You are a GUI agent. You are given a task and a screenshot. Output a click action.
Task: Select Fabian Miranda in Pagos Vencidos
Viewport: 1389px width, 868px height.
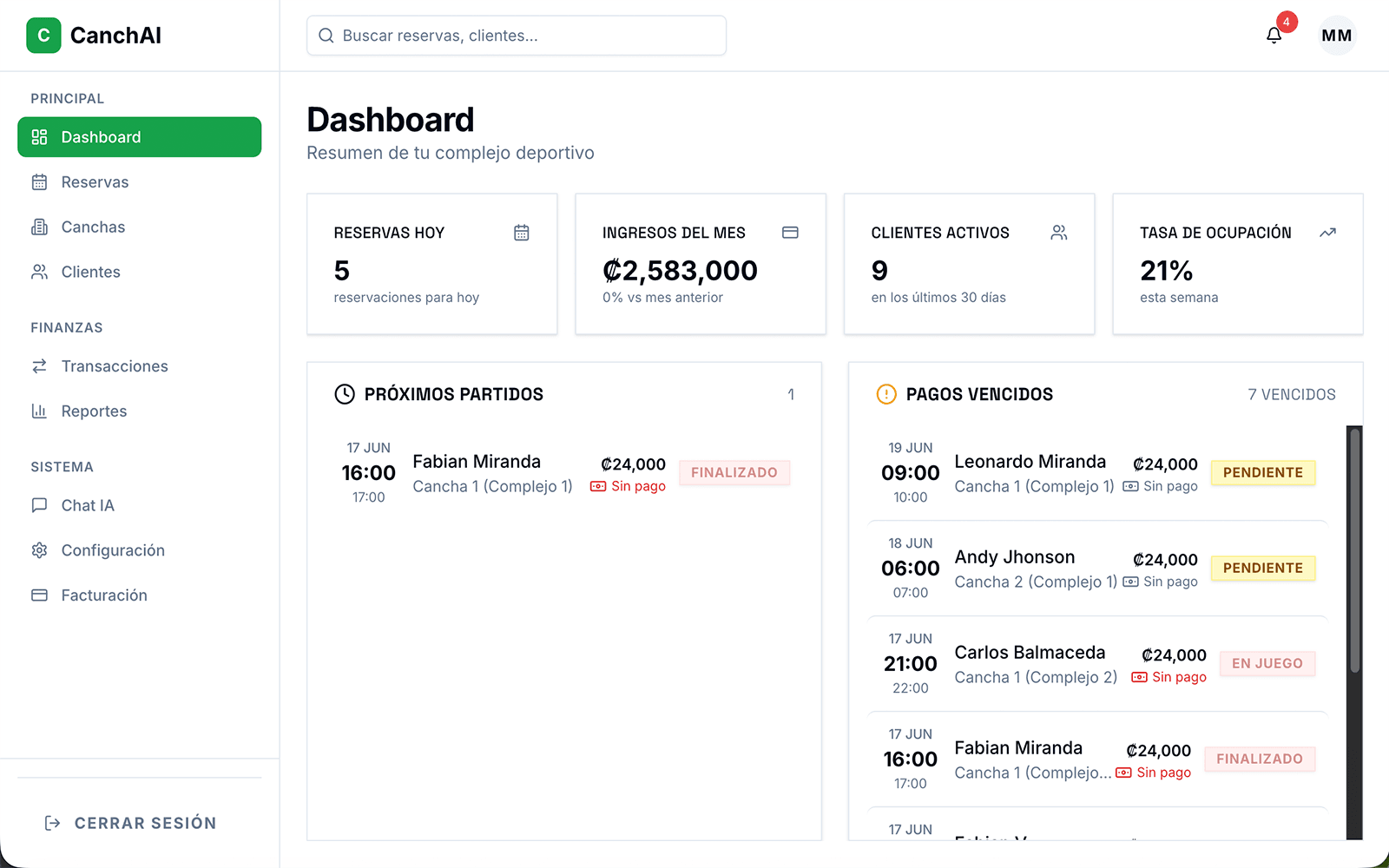pos(1098,759)
